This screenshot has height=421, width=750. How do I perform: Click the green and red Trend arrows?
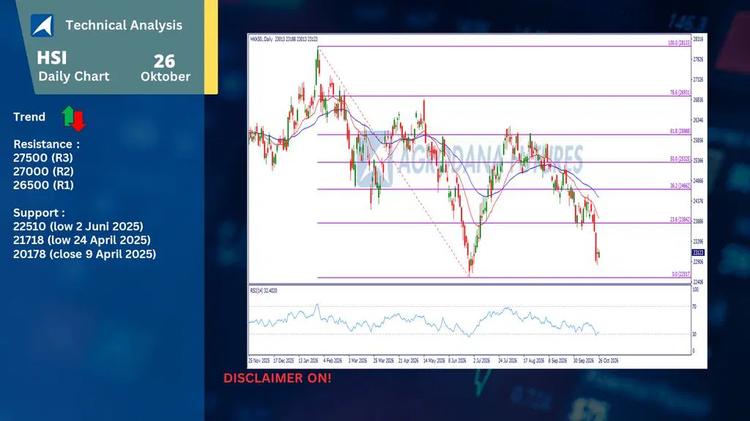pos(74,118)
